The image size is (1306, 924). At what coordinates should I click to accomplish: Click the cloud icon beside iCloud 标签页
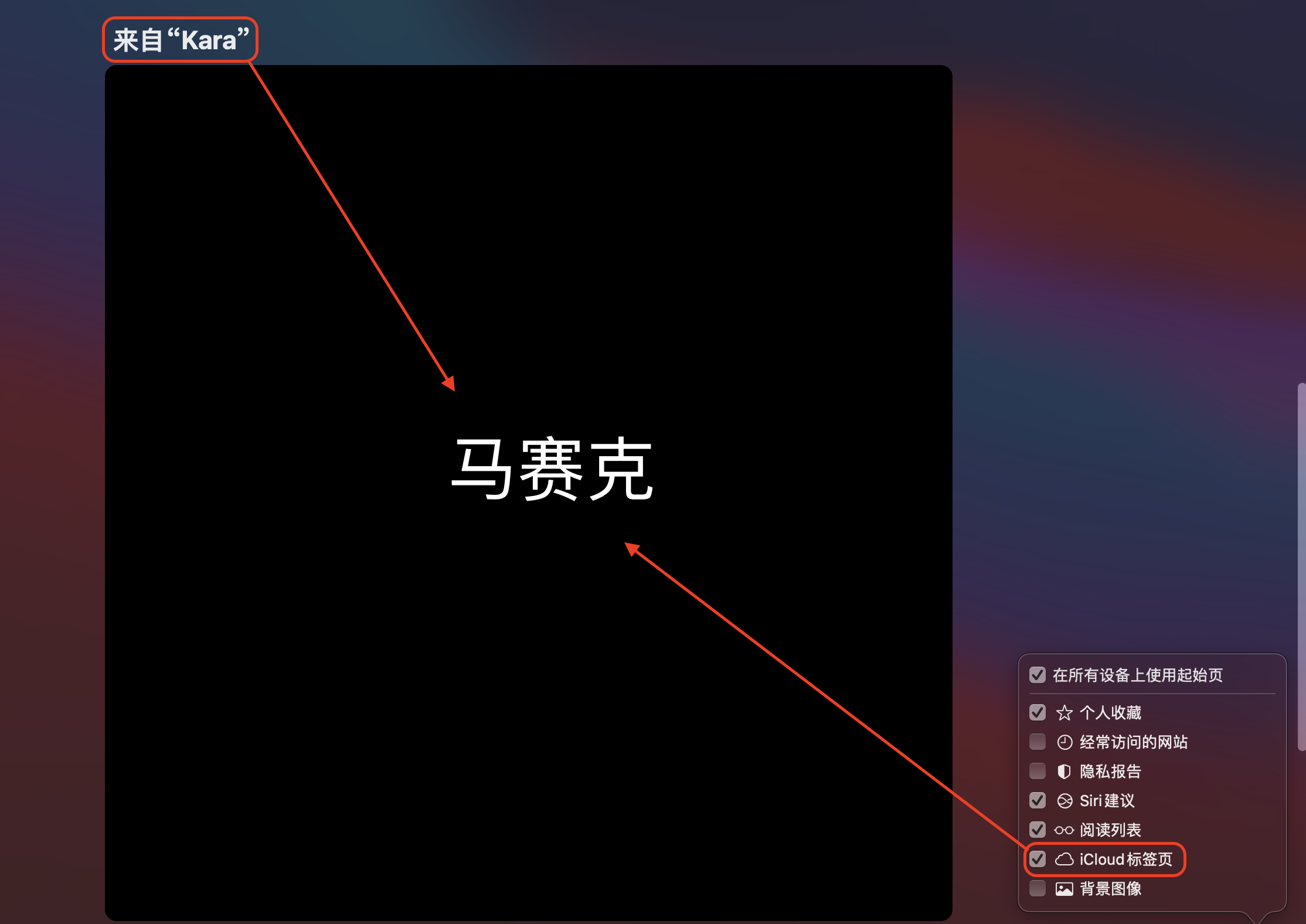point(1064,860)
